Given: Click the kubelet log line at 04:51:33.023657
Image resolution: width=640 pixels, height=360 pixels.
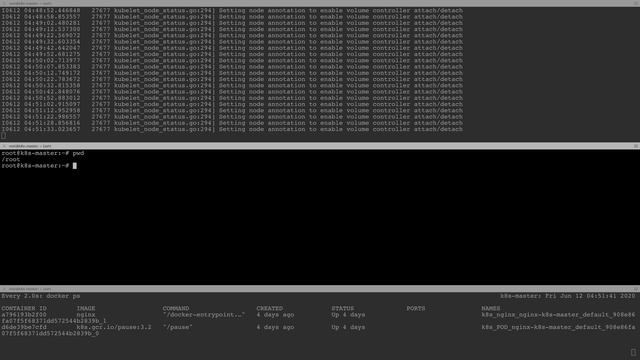Looking at the screenshot, I should coord(232,129).
